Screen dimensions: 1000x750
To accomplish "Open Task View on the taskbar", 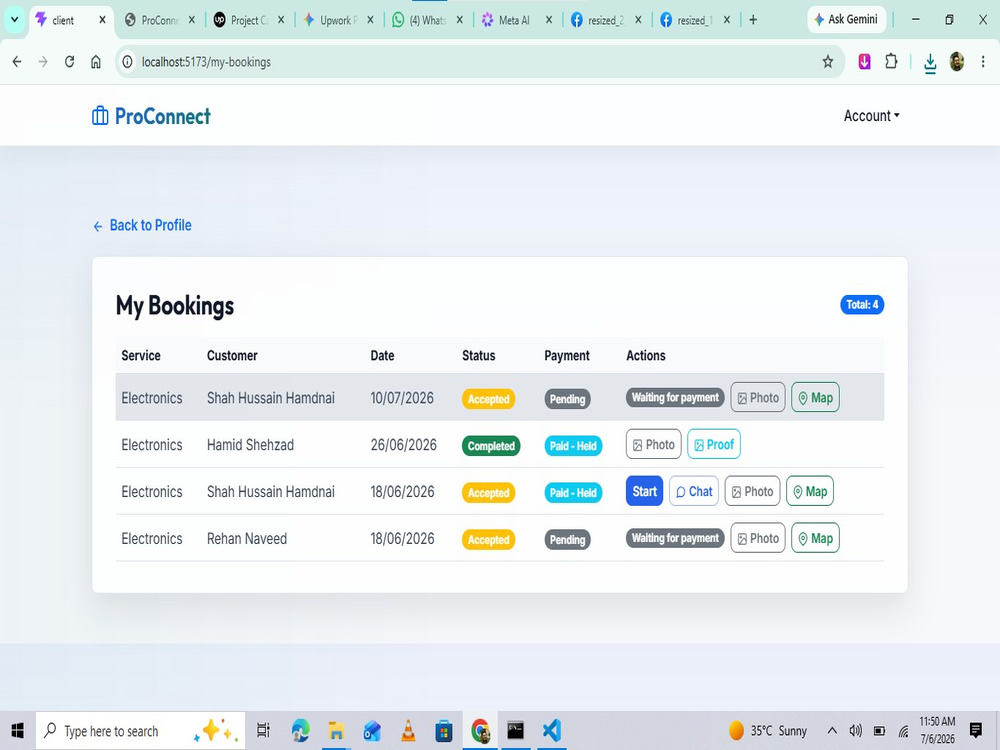I will coord(263,731).
